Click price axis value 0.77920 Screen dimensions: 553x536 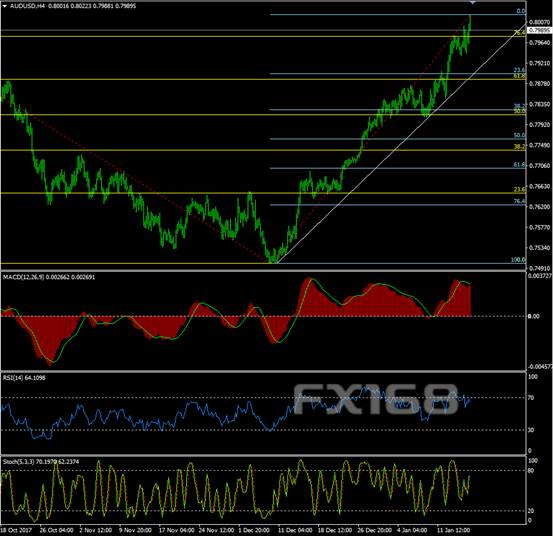click(x=540, y=124)
